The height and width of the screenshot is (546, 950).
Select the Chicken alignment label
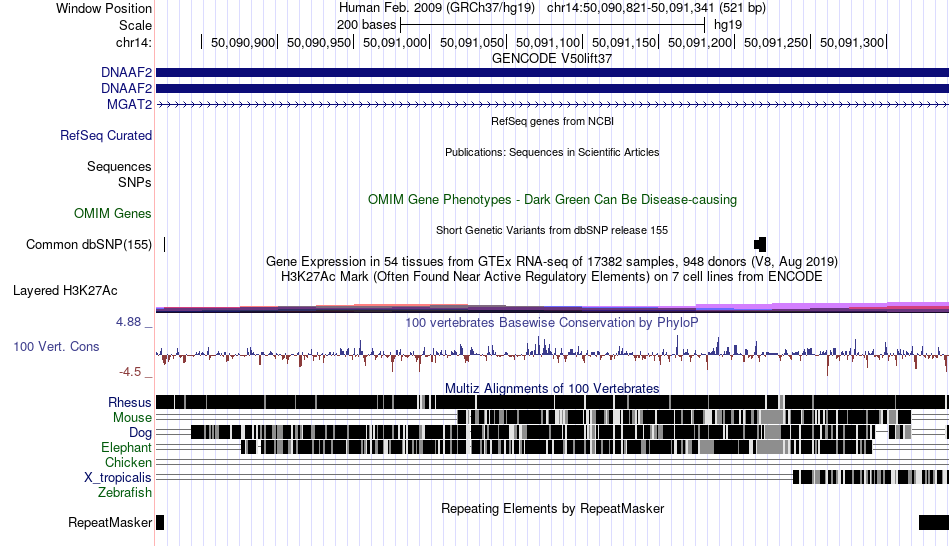tap(128, 462)
